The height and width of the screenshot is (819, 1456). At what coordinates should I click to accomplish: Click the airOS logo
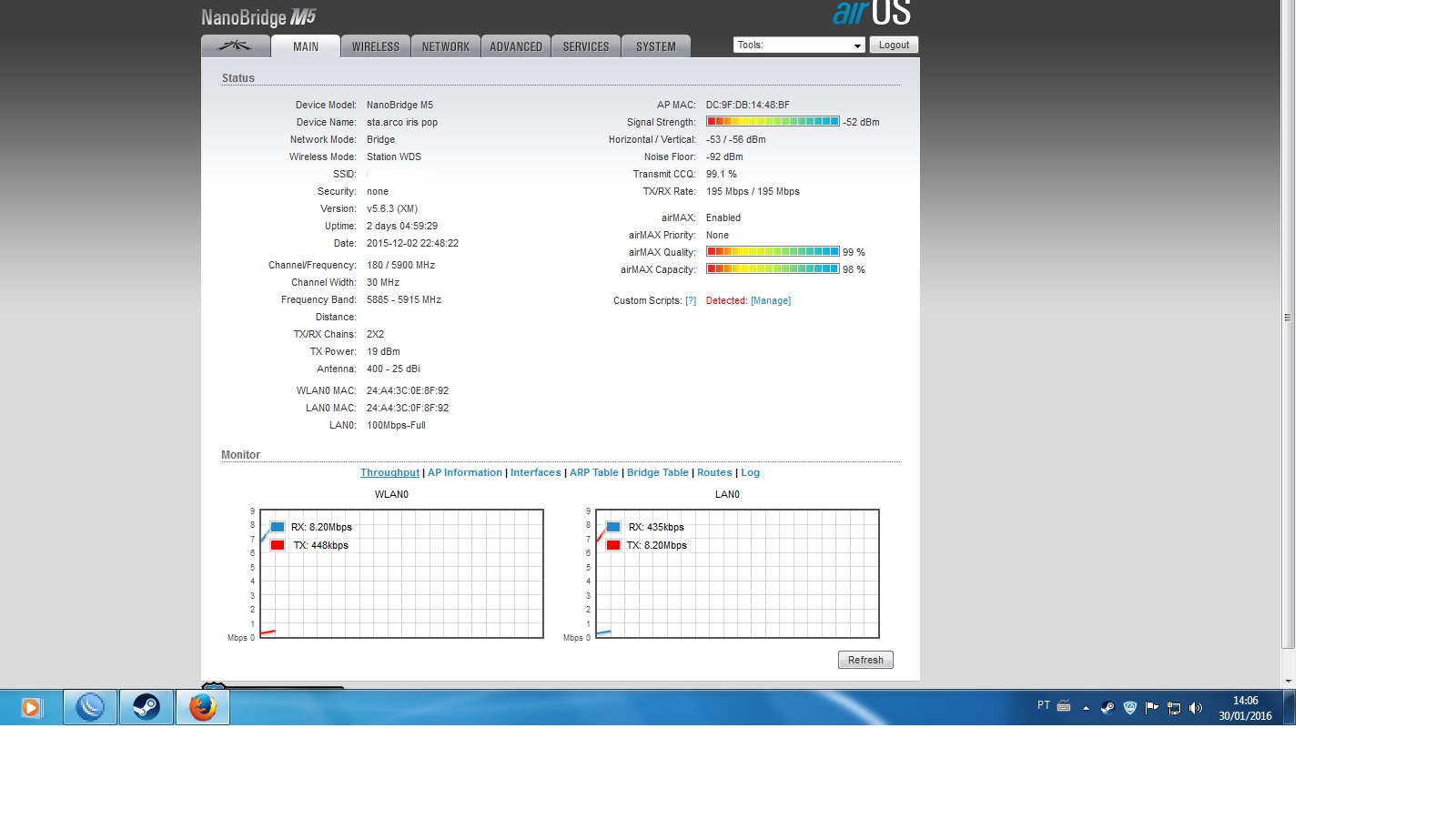(x=872, y=13)
